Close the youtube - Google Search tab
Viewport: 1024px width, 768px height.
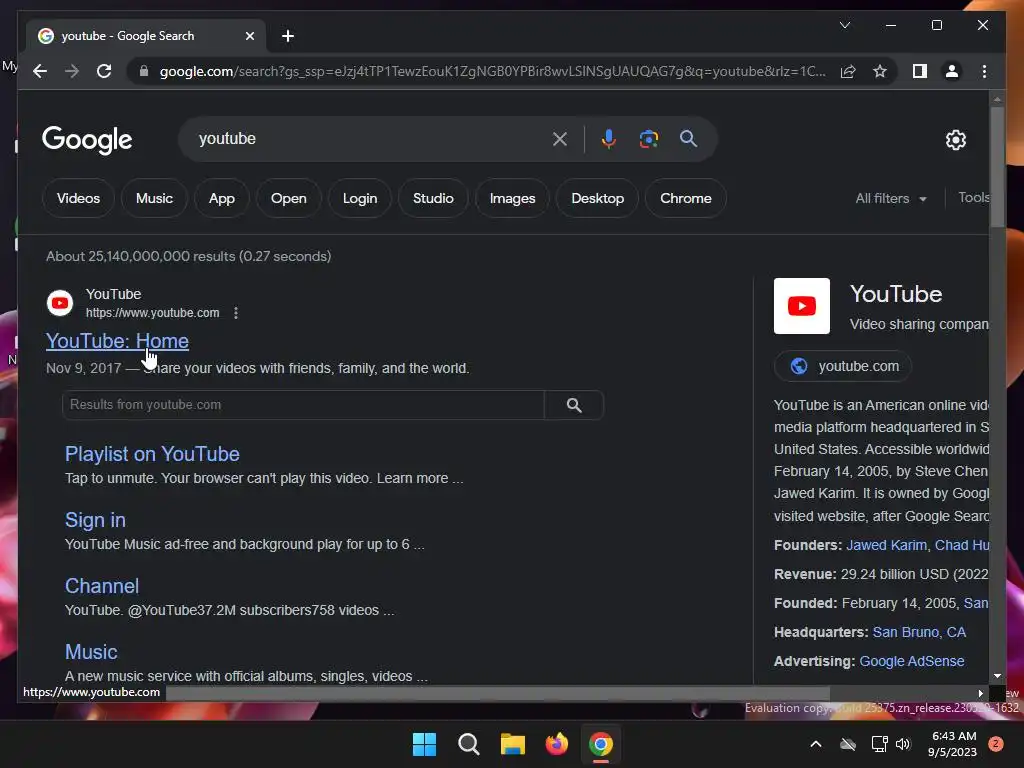[x=249, y=36]
